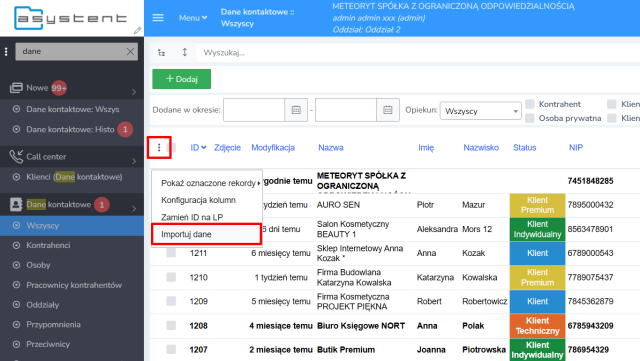Click the pencil edit icon near logo
Viewport: 640px width, 361px height.
(137, 30)
